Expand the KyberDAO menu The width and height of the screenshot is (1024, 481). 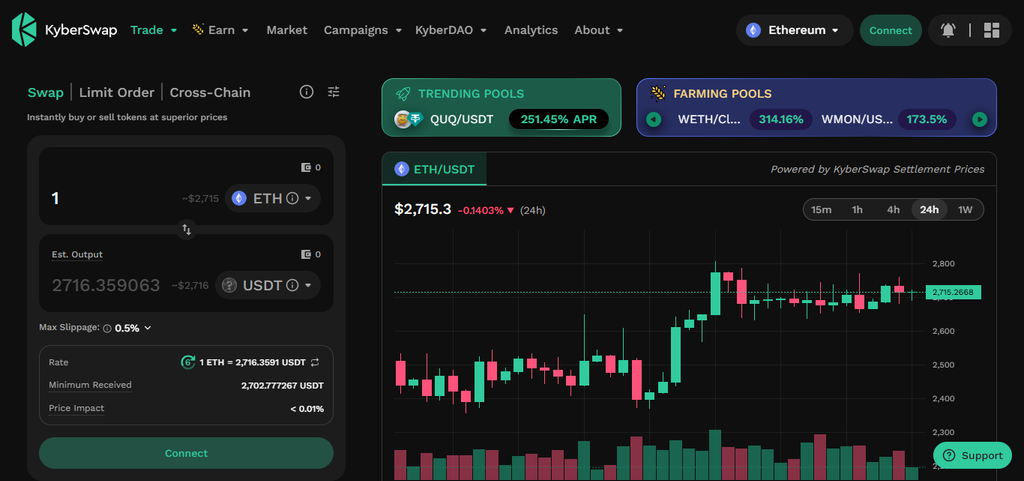451,30
